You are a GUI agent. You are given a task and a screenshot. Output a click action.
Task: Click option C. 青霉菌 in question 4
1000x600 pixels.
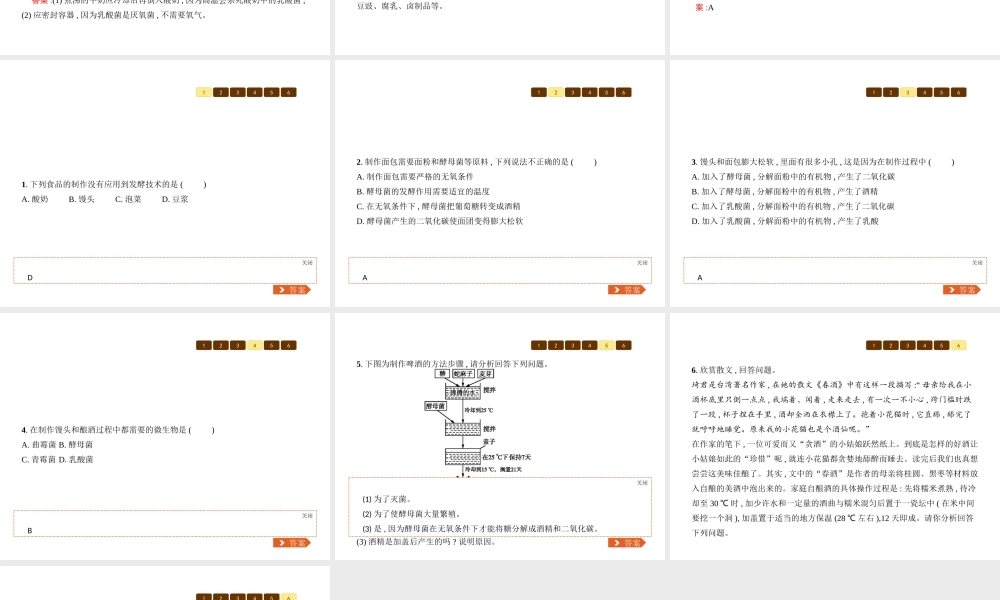pos(38,460)
